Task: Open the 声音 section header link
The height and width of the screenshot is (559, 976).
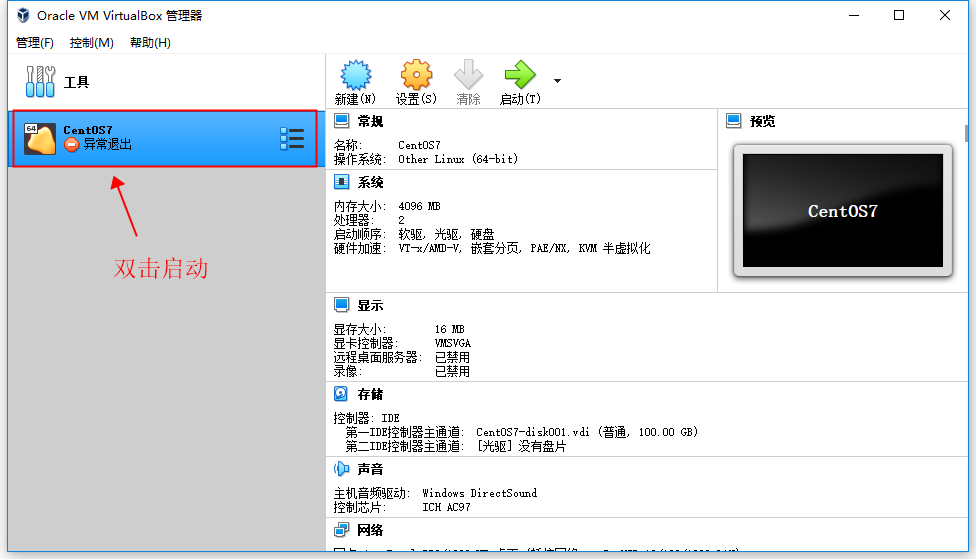Action: click(x=370, y=469)
